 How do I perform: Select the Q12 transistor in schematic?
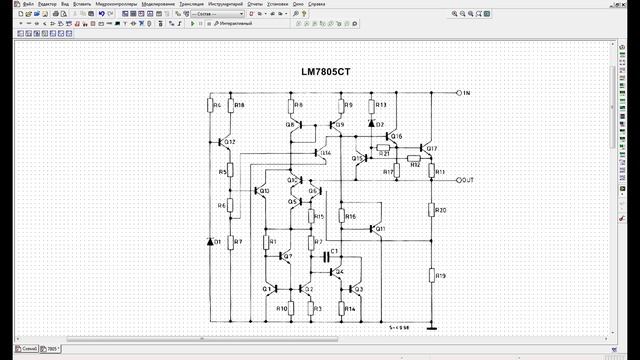coord(225,142)
